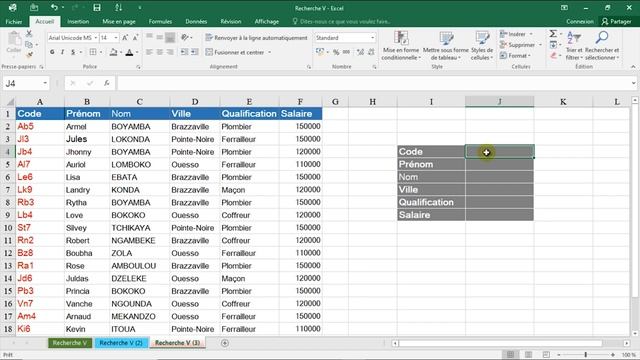Click the font color A swatch

tap(129, 52)
